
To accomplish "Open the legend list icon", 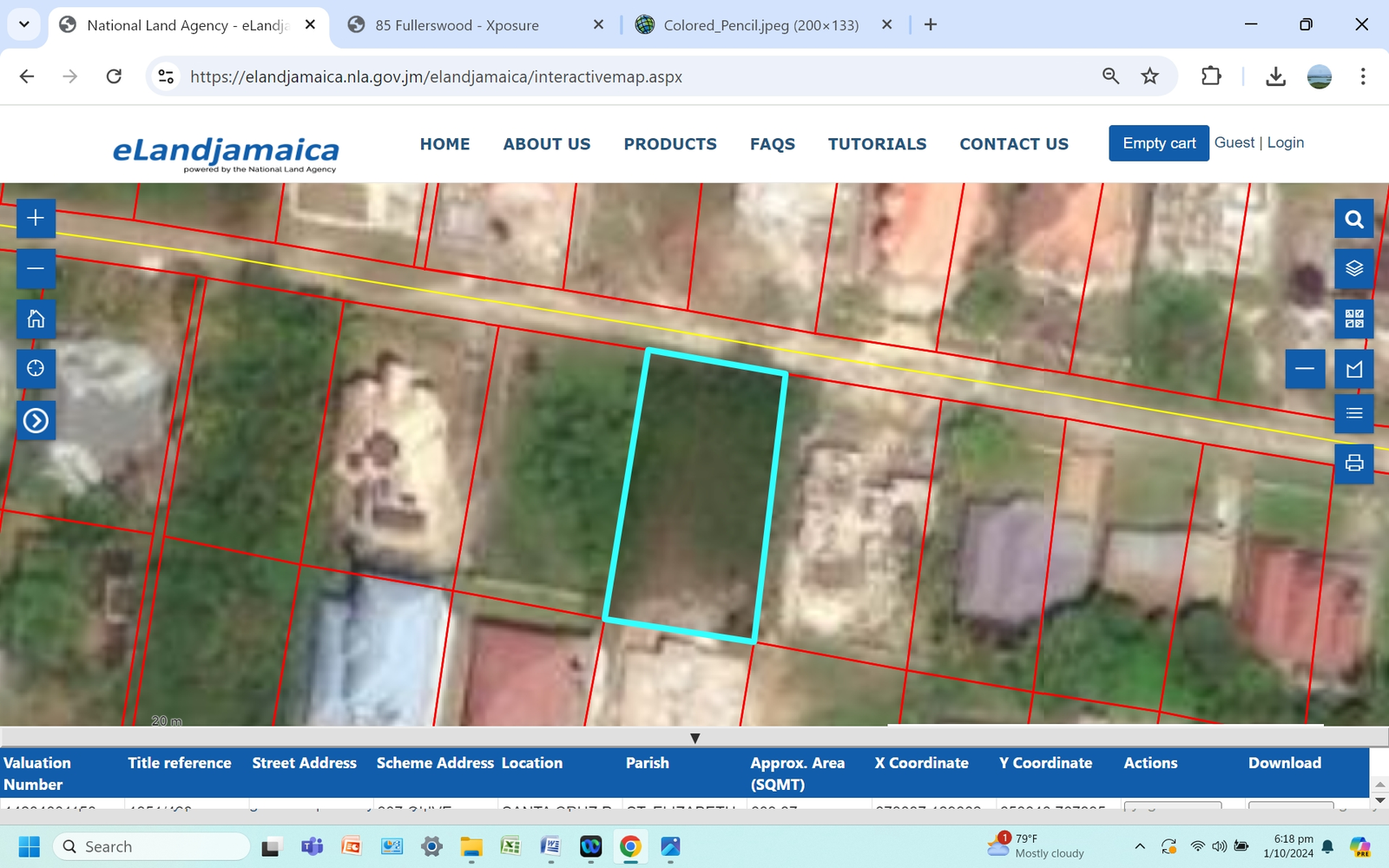I will [1353, 413].
